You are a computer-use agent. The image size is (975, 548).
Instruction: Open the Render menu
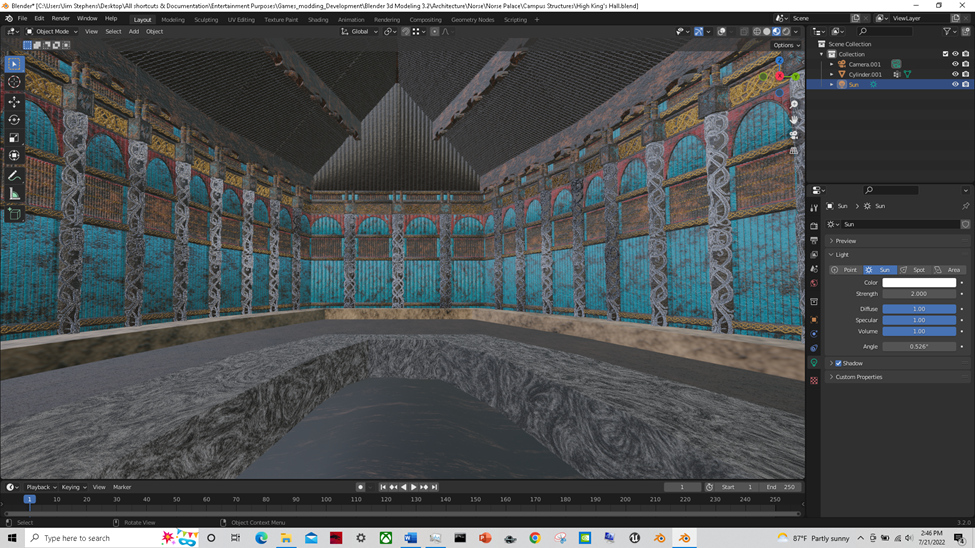coord(60,18)
